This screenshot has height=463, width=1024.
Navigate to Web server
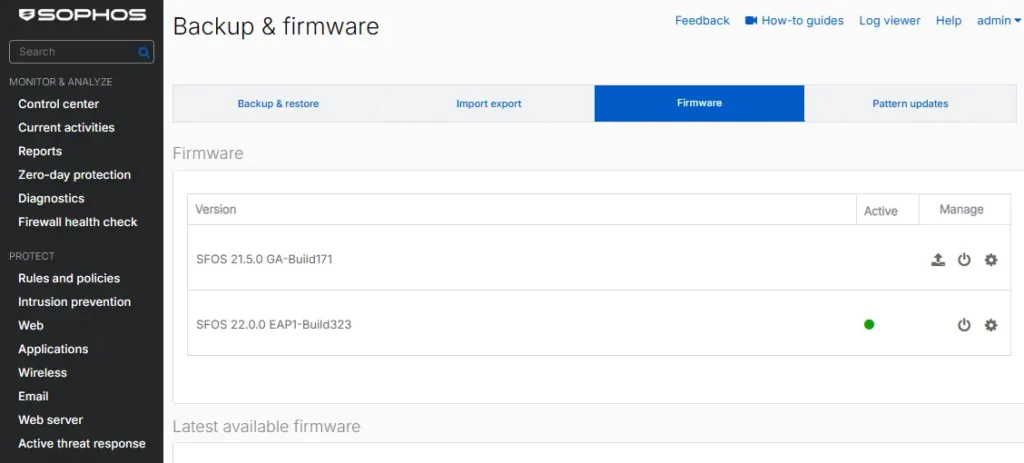[50, 420]
